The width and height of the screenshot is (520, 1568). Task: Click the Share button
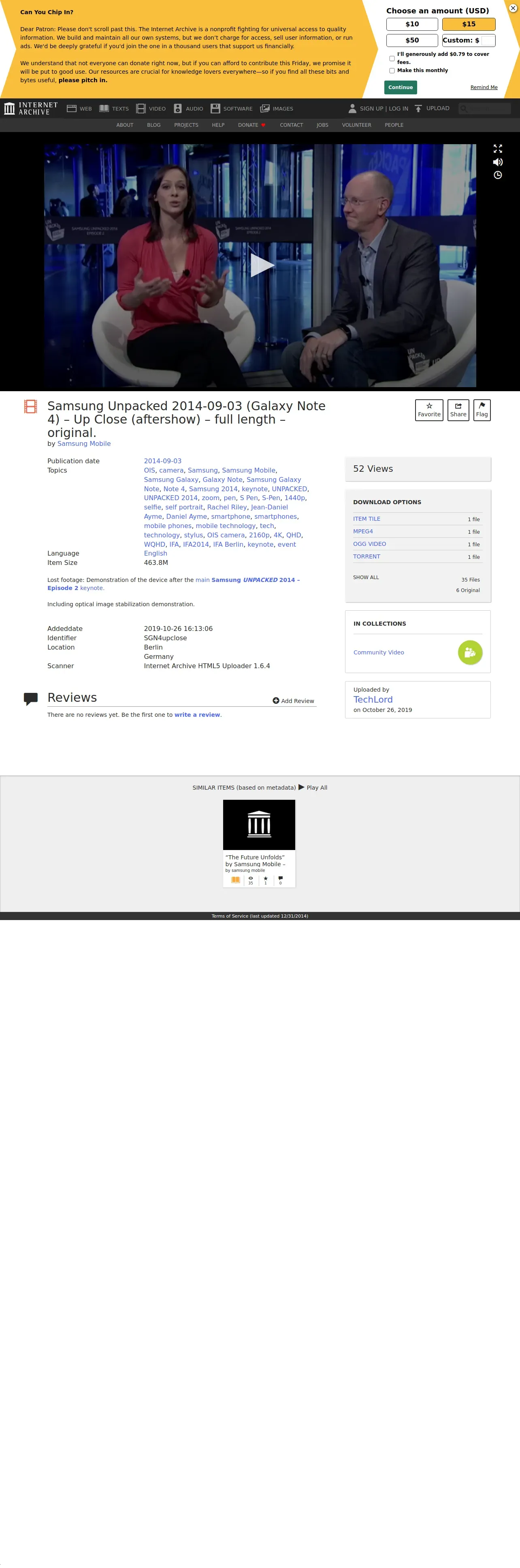[x=458, y=410]
